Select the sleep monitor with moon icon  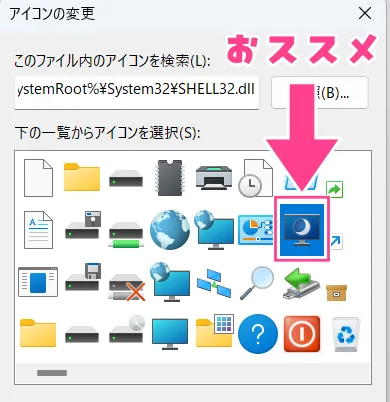tap(302, 230)
